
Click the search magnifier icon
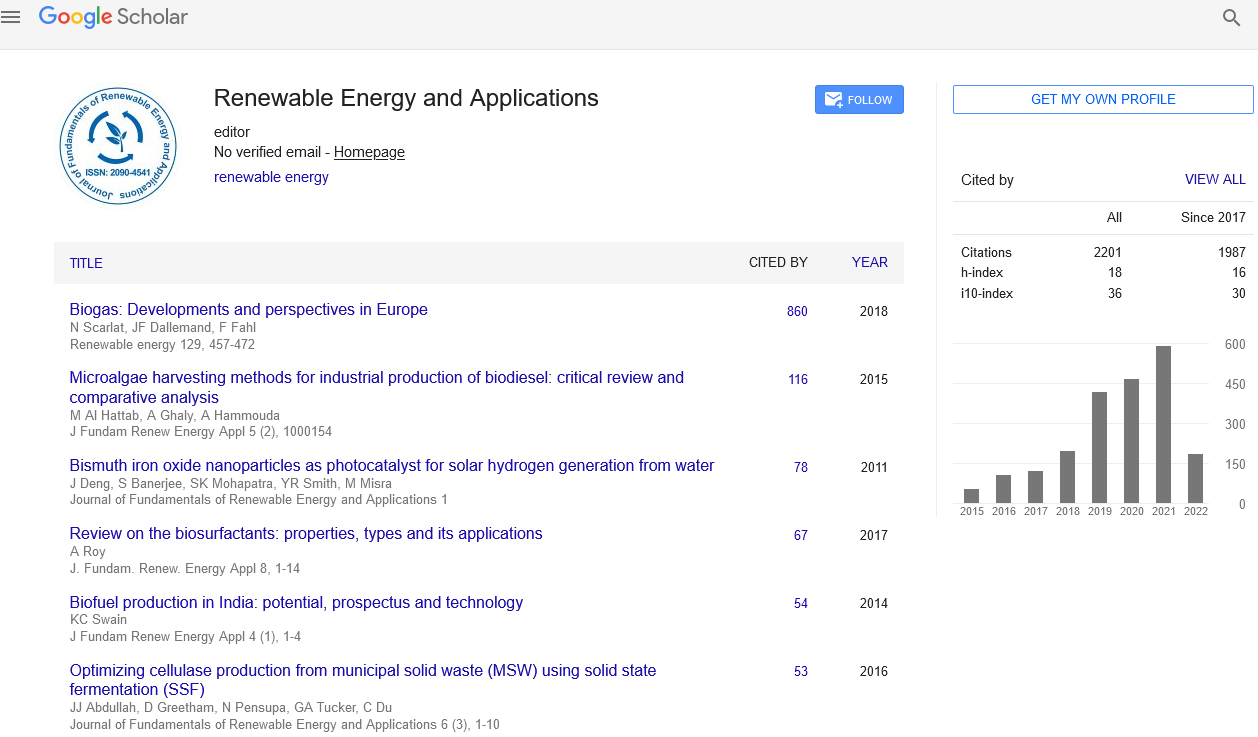tap(1231, 18)
